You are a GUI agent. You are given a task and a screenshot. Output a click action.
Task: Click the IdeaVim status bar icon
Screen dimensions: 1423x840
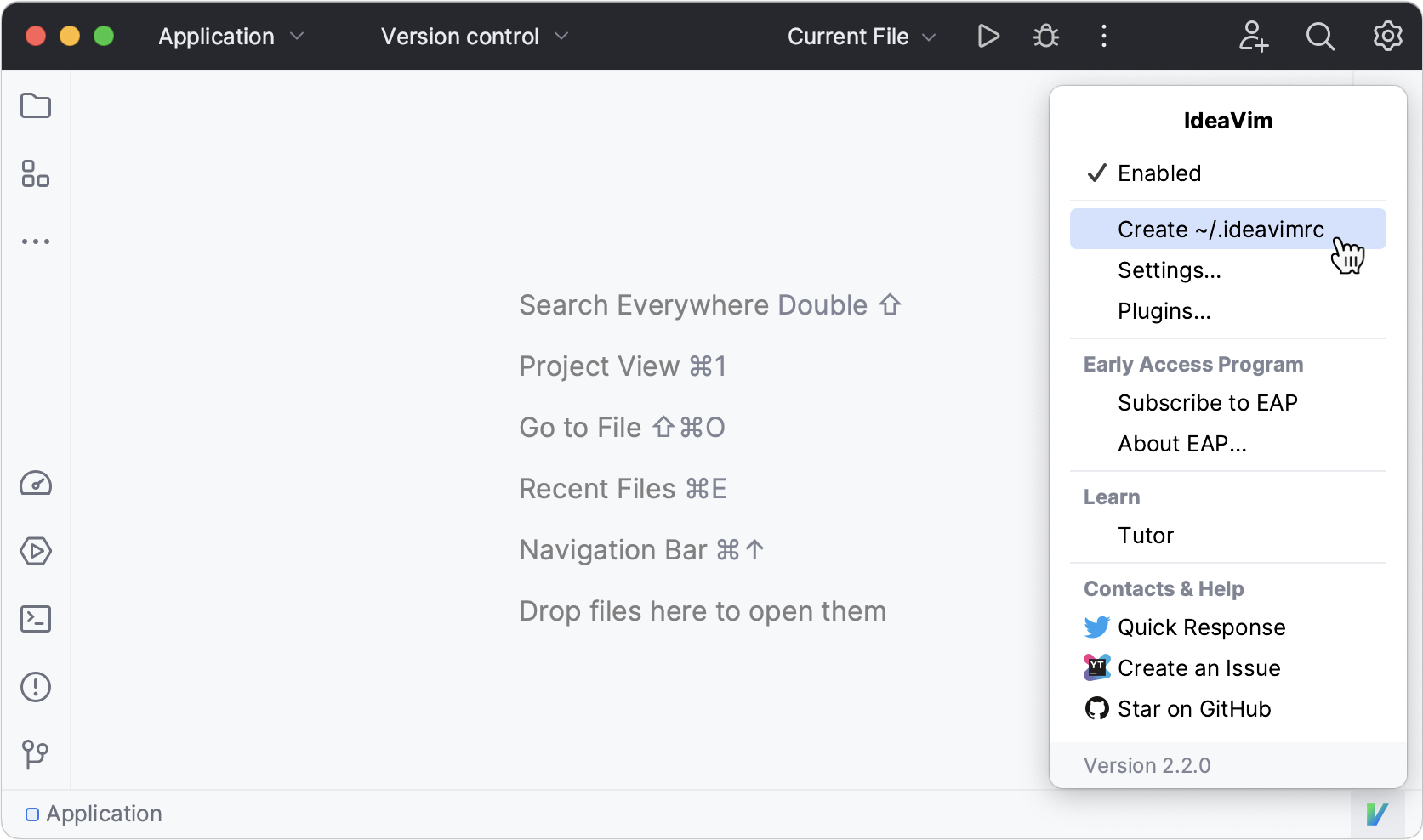[1377, 814]
